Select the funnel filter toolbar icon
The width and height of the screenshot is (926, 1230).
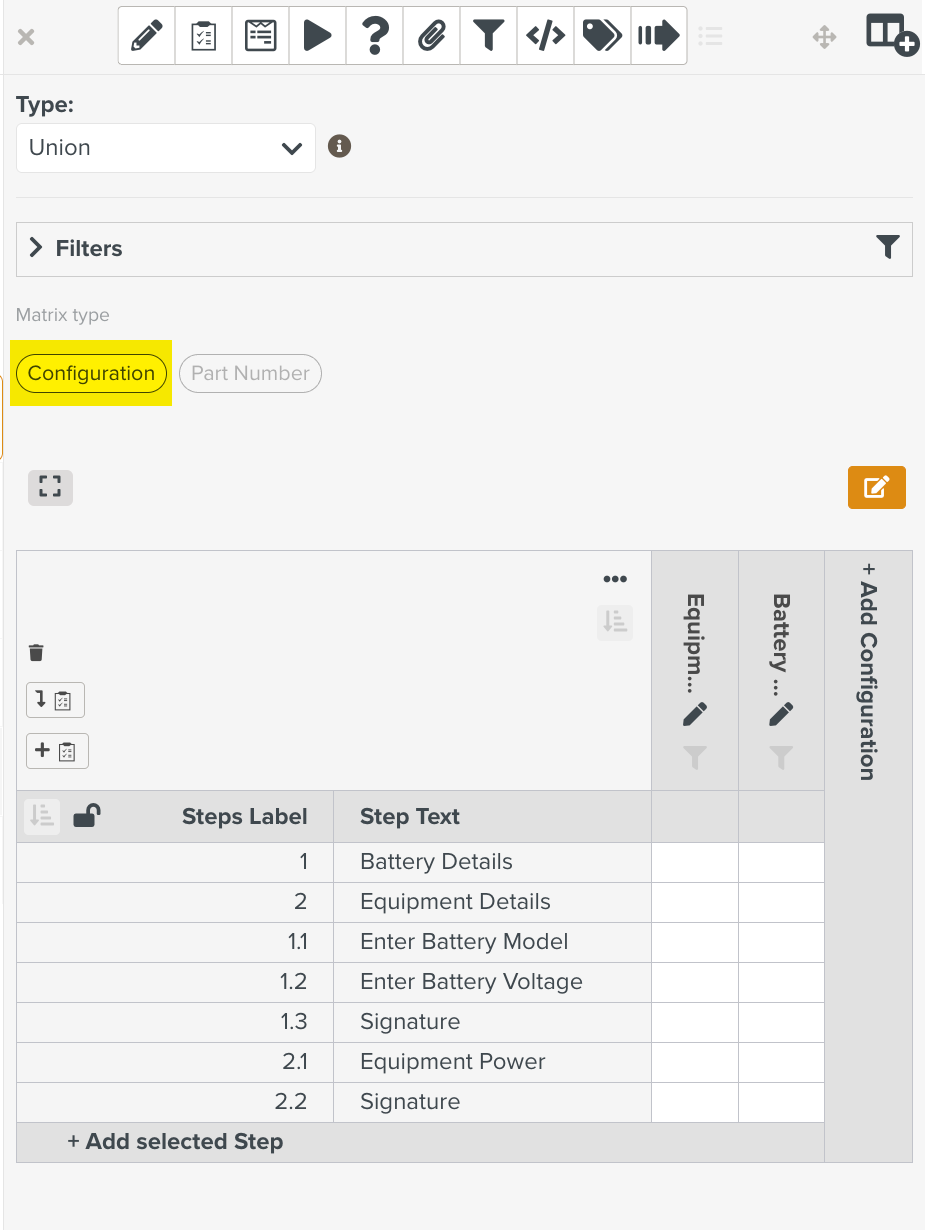coord(488,37)
